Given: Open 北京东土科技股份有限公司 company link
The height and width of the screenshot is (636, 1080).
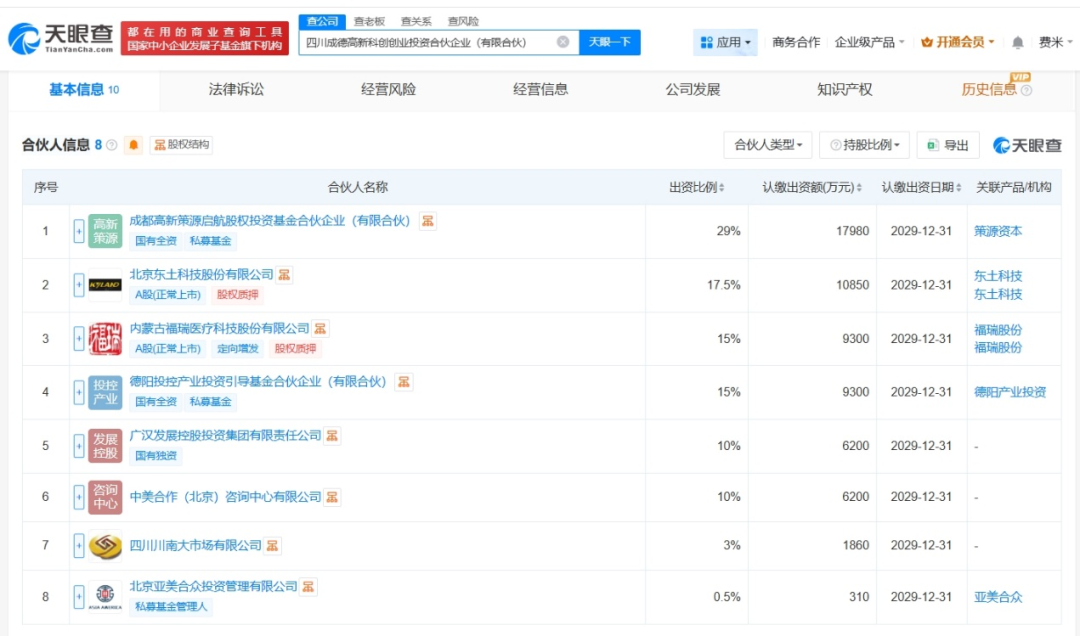Looking at the screenshot, I should pyautogui.click(x=202, y=275).
